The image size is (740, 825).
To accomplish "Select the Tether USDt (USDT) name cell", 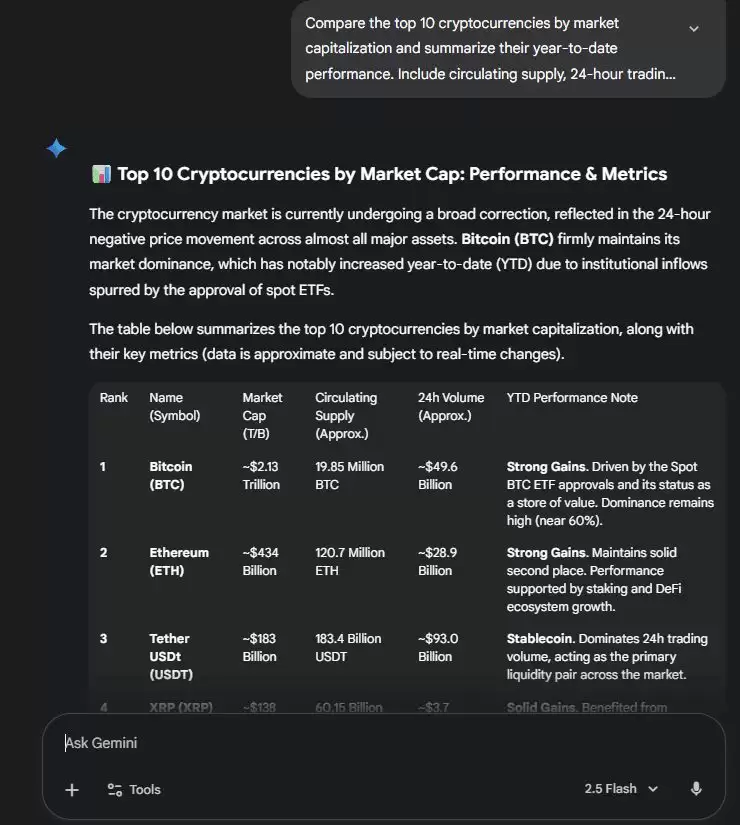I will (170, 656).
